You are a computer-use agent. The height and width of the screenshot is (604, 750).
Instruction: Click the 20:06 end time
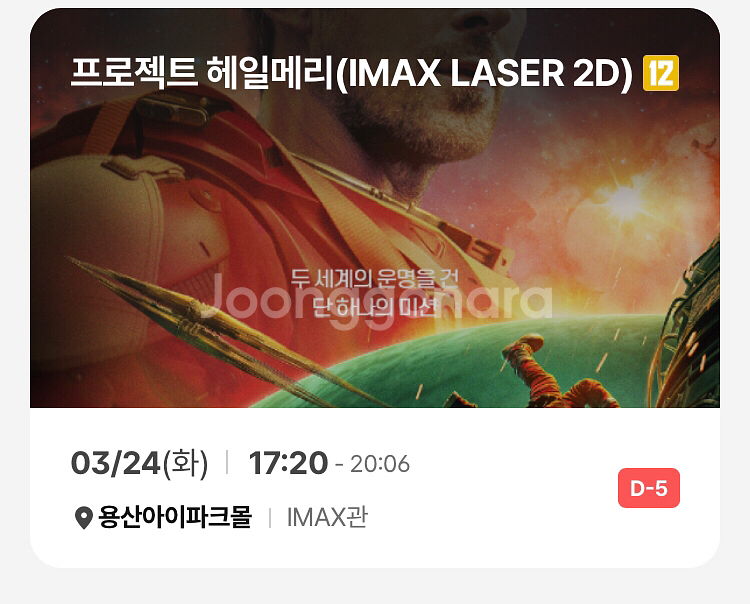(x=380, y=464)
